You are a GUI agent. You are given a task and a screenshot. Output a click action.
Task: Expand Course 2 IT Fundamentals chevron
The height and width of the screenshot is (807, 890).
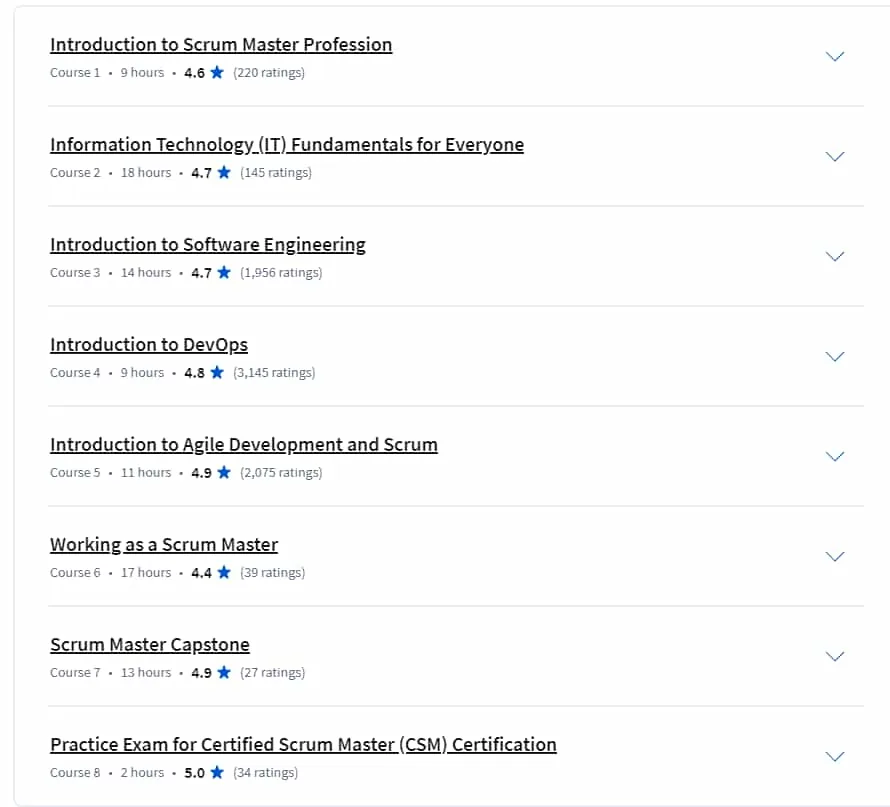tap(834, 156)
